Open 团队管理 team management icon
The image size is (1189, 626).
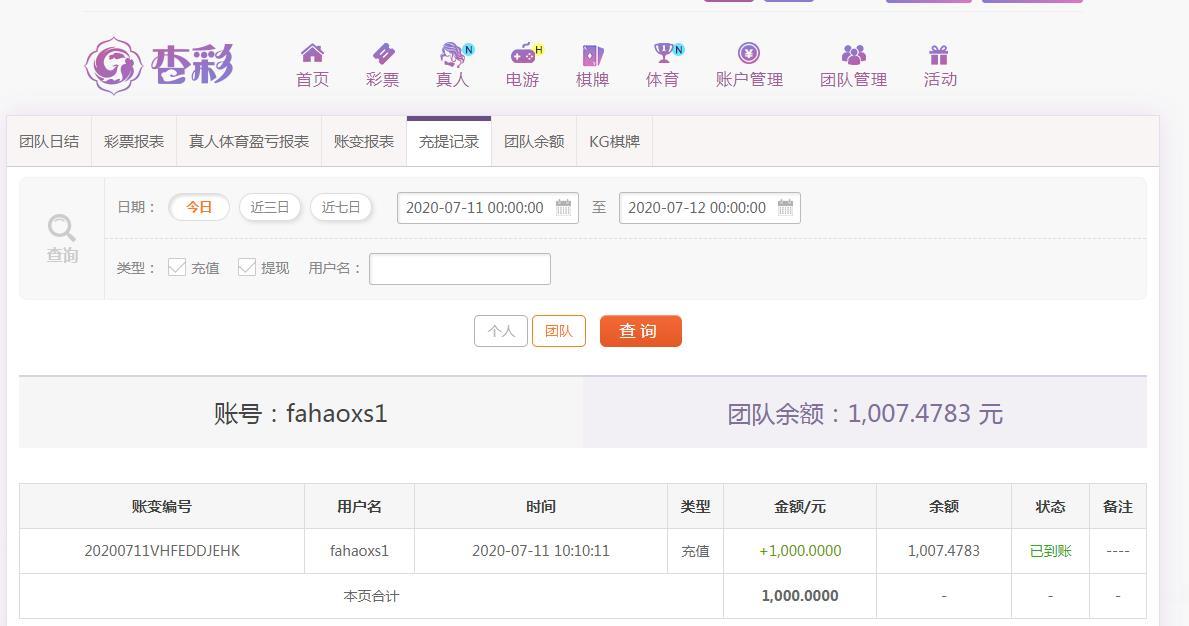coord(853,55)
